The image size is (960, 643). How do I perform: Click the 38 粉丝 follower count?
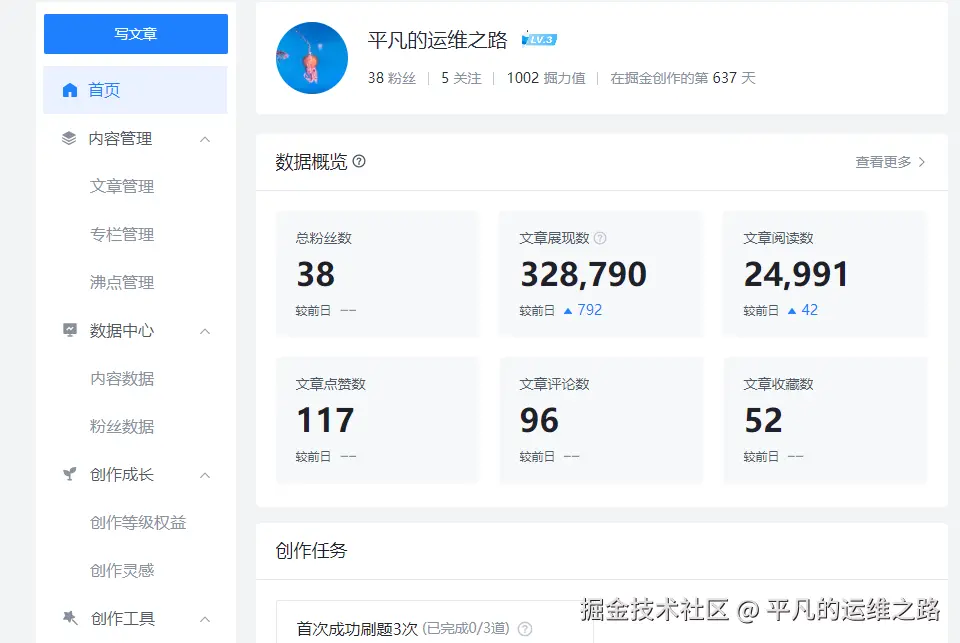coord(392,78)
